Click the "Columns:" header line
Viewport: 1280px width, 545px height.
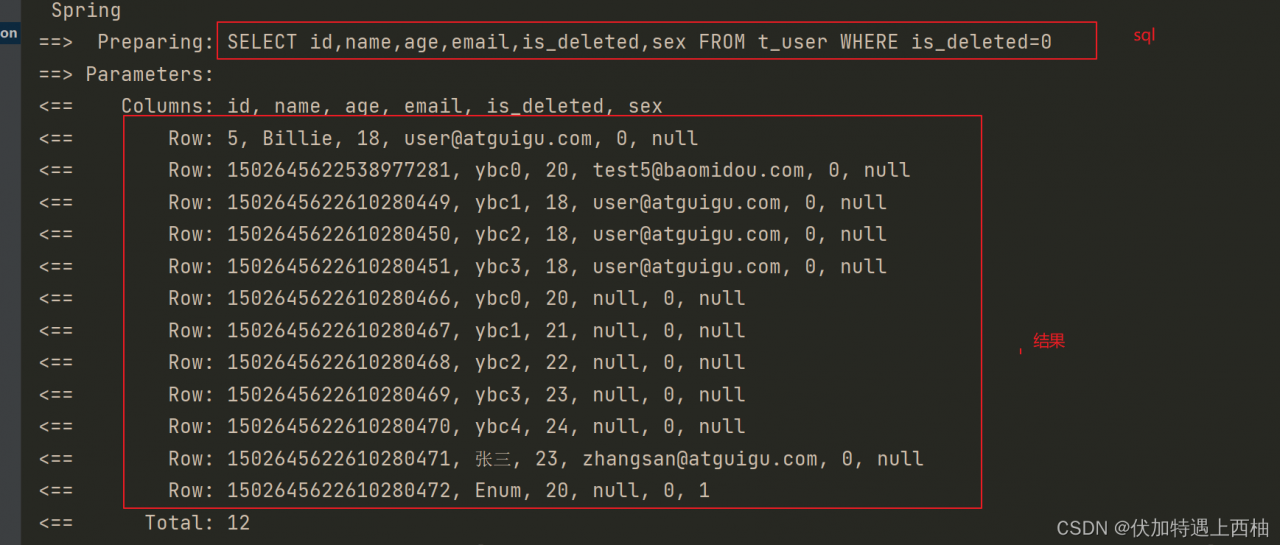coord(391,106)
